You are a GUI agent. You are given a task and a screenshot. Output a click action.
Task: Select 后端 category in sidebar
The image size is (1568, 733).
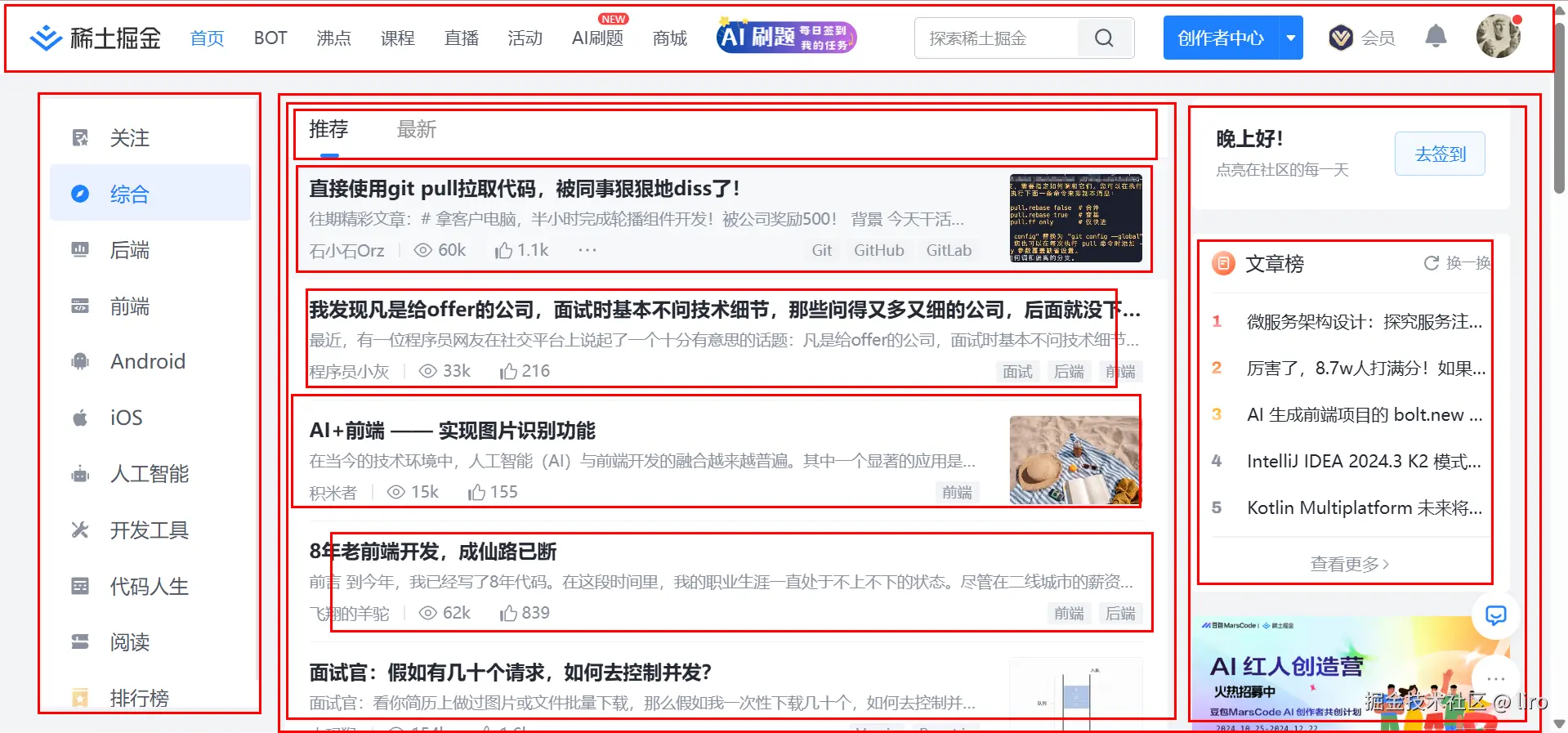(x=150, y=250)
